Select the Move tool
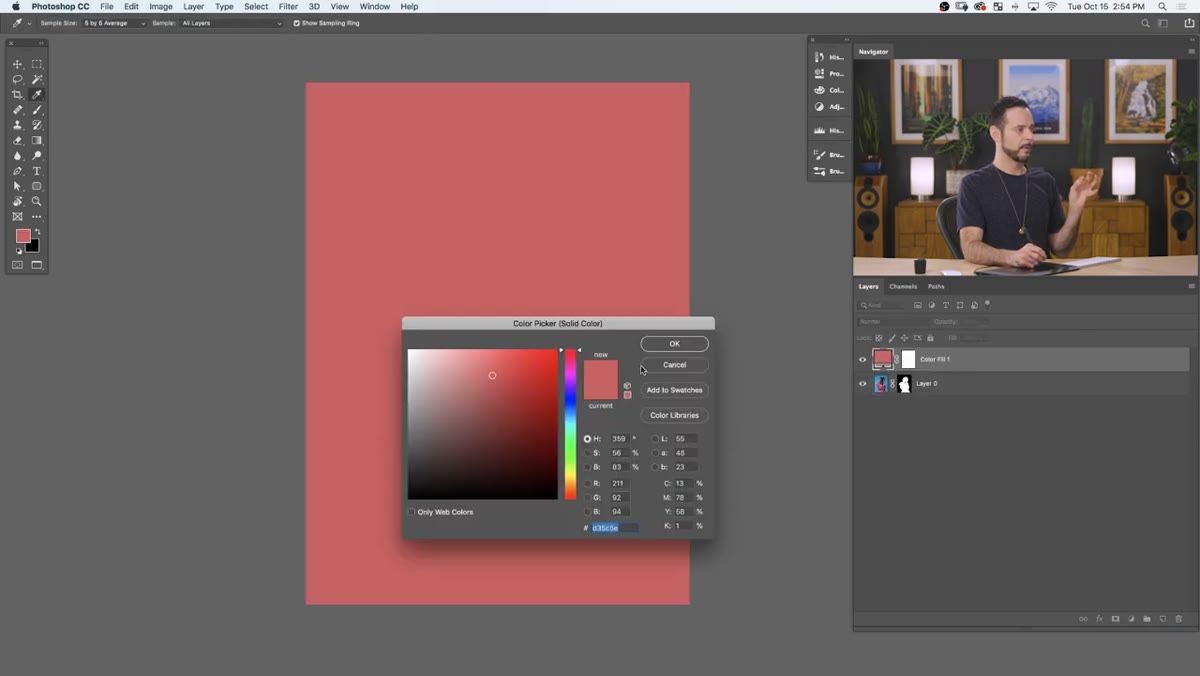This screenshot has height=676, width=1200. [17, 64]
